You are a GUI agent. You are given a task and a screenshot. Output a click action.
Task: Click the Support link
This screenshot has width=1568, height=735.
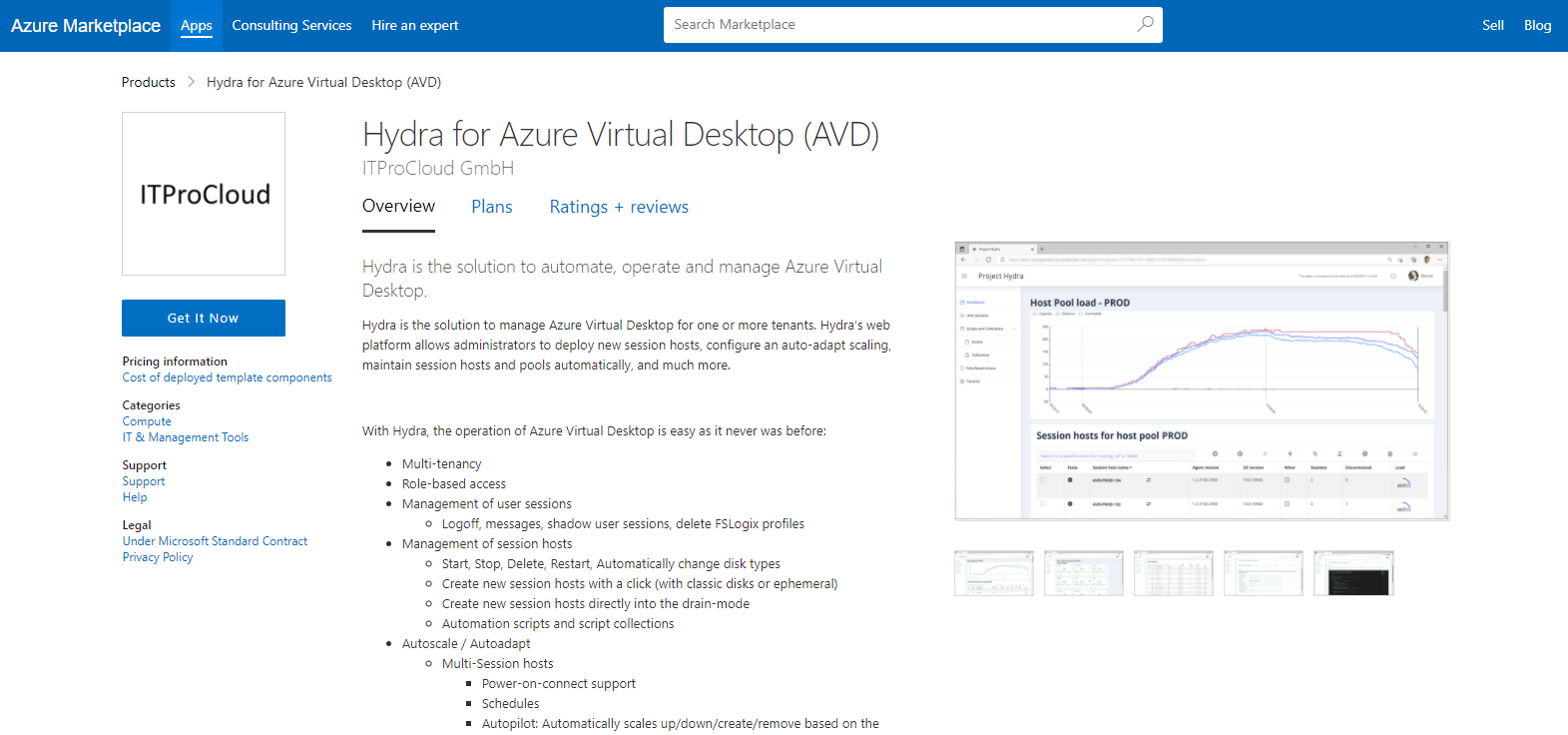[x=144, y=481]
